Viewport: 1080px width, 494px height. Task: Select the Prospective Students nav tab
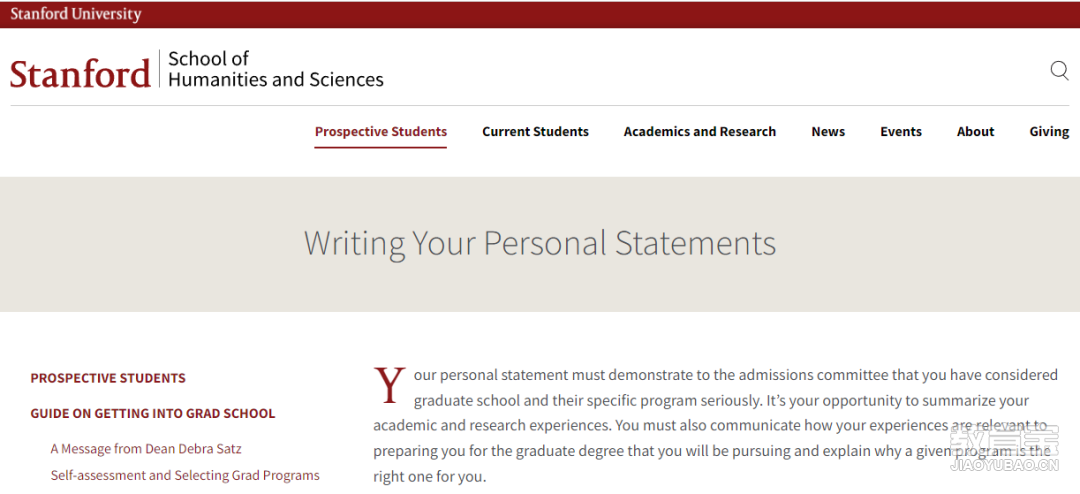(380, 132)
